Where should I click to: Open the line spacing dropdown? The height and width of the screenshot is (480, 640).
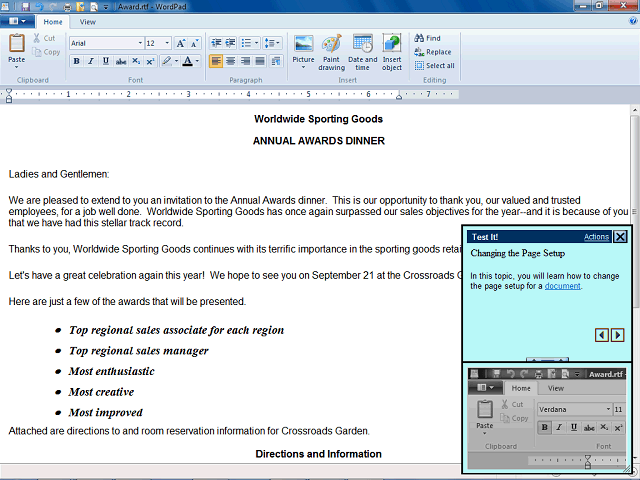coord(272,43)
